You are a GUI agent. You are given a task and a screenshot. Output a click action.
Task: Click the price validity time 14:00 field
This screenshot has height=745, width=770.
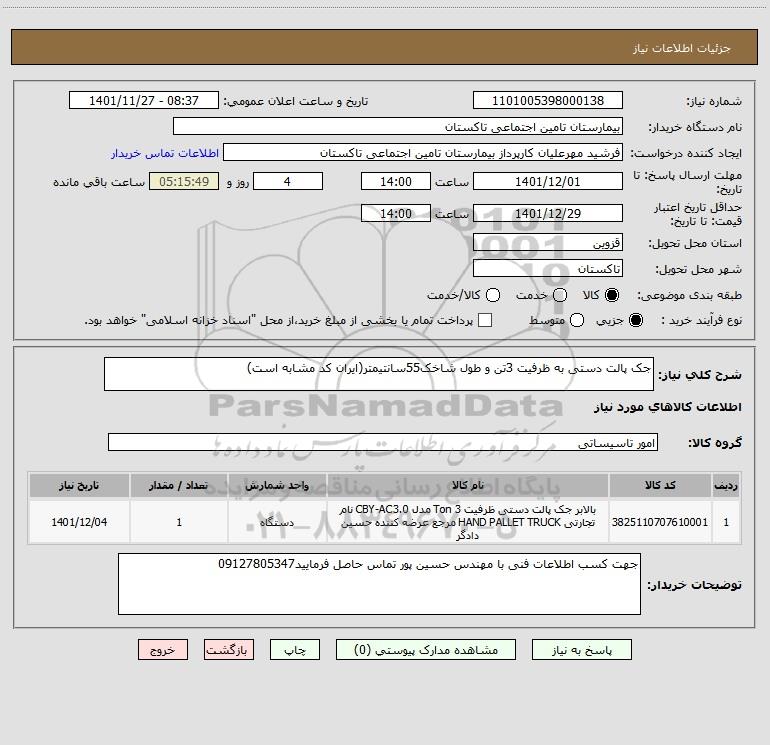point(396,213)
